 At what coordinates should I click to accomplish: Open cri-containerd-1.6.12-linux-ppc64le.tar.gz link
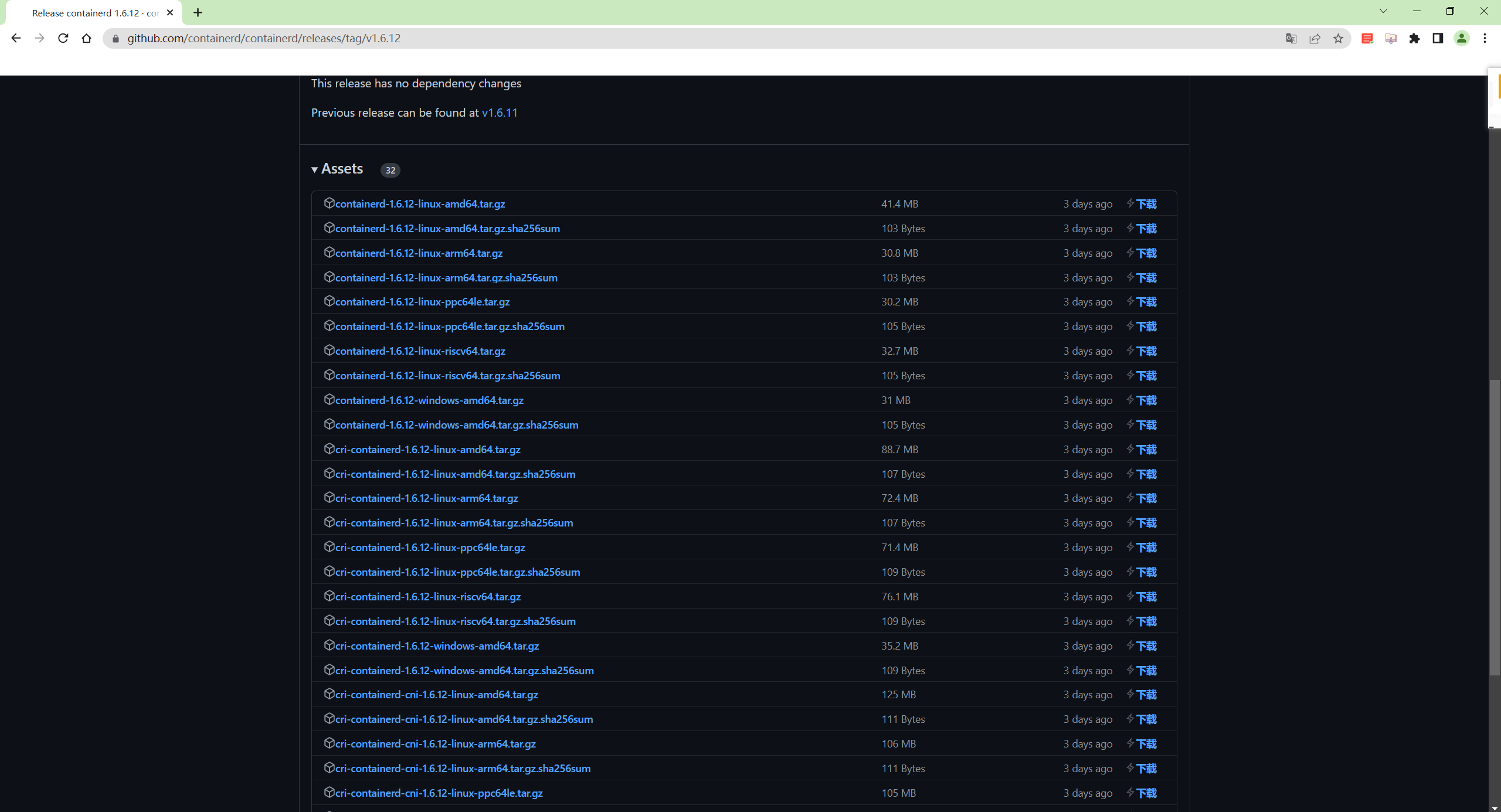(x=430, y=548)
